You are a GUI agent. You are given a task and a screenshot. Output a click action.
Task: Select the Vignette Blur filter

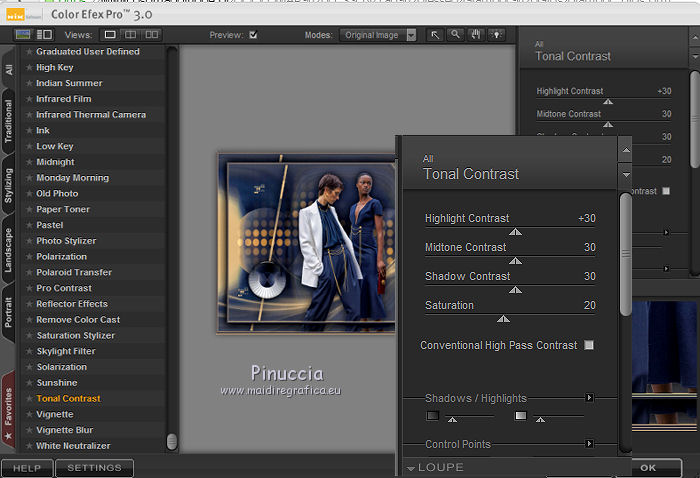[x=65, y=430]
